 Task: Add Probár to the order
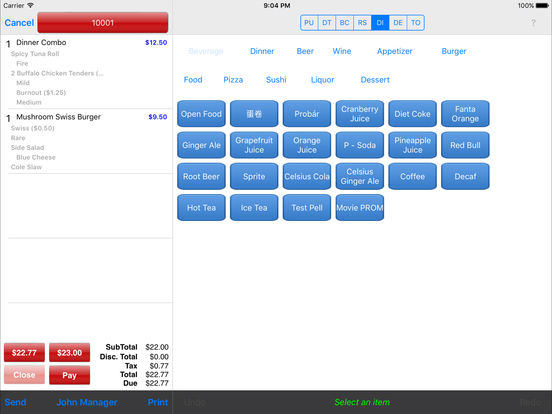tap(307, 114)
